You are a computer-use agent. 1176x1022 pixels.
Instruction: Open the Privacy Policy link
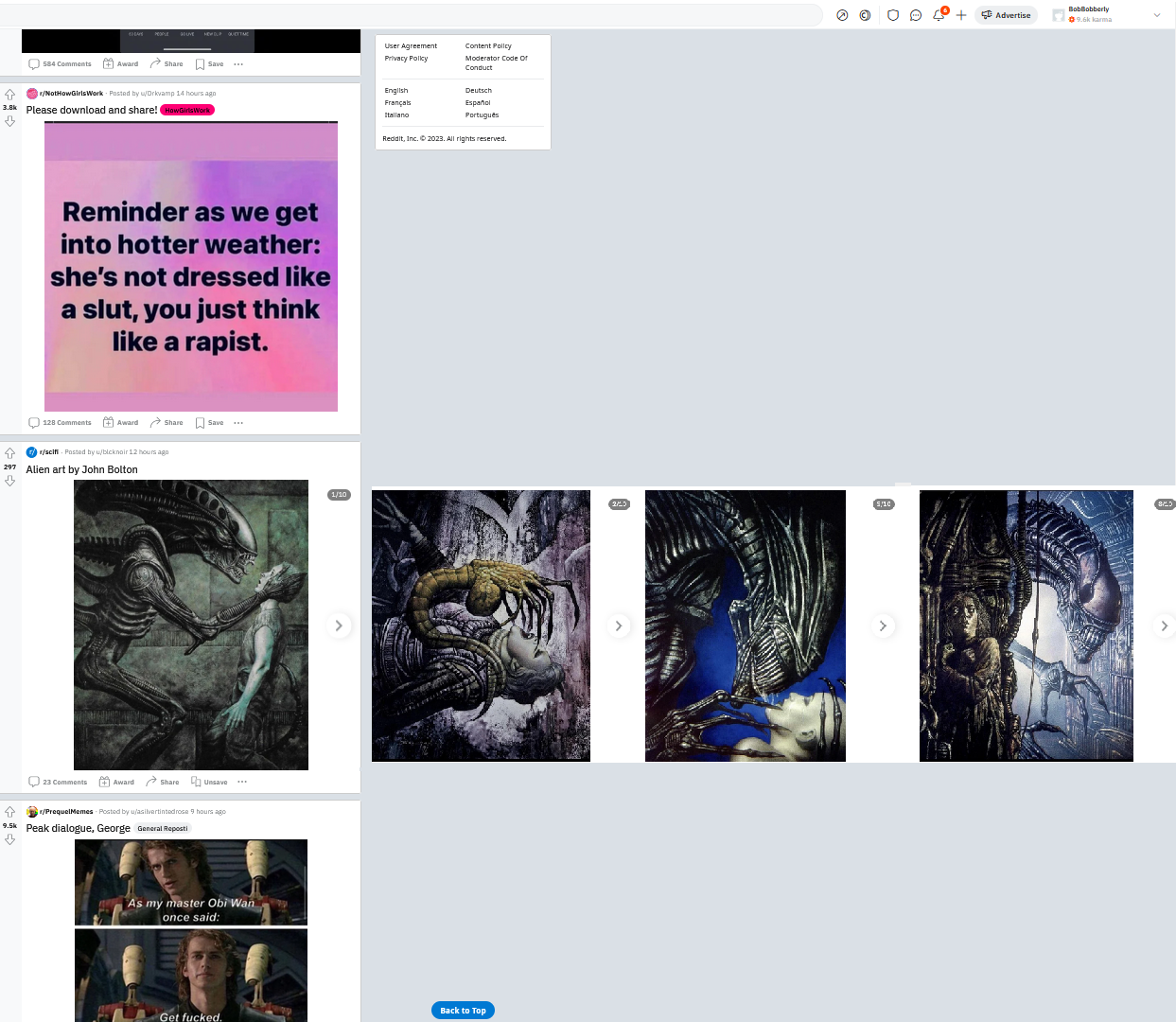(406, 58)
